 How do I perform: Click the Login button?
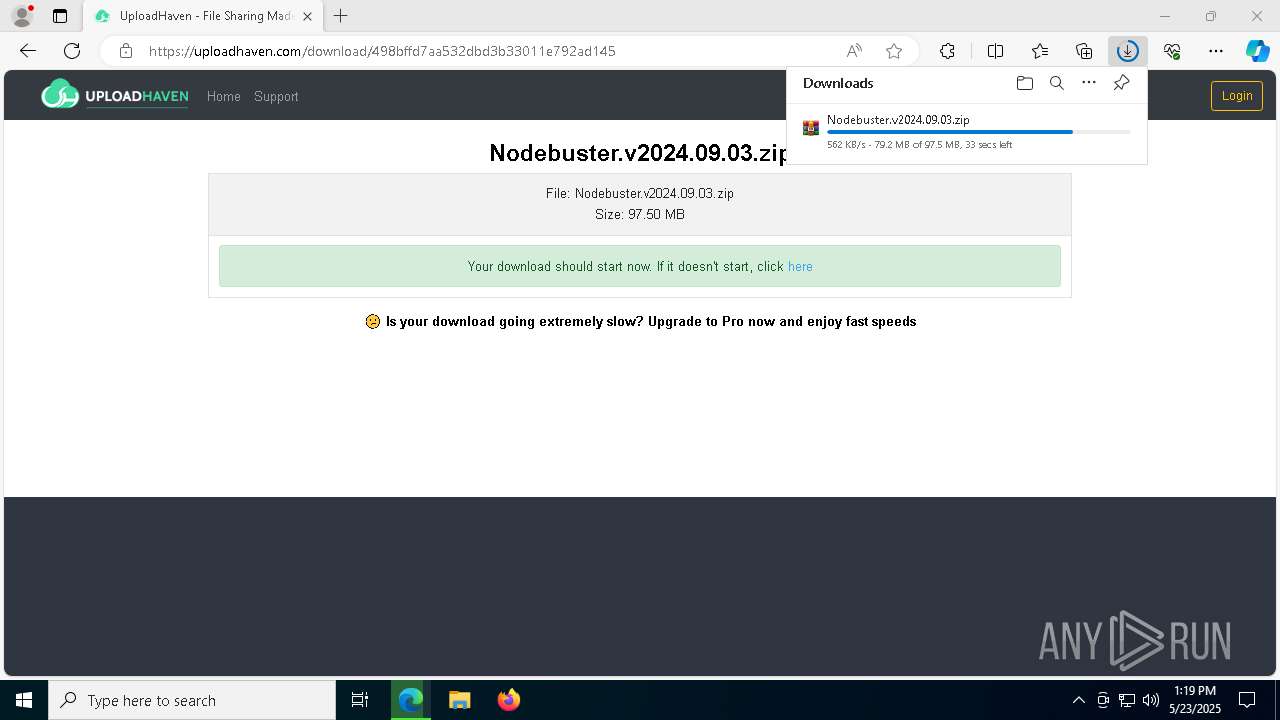click(x=1237, y=96)
